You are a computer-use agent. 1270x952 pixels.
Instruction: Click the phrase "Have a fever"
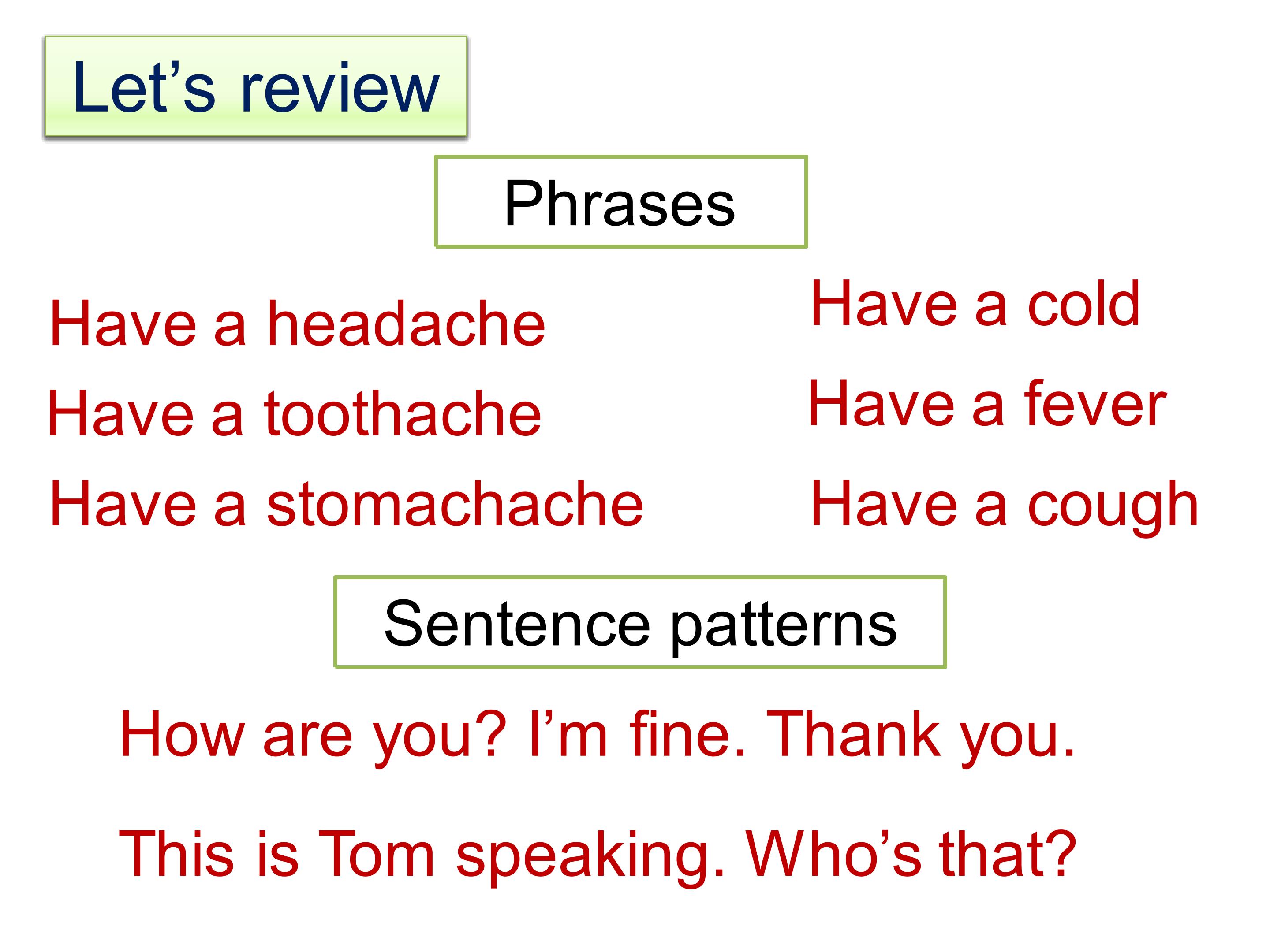click(987, 405)
